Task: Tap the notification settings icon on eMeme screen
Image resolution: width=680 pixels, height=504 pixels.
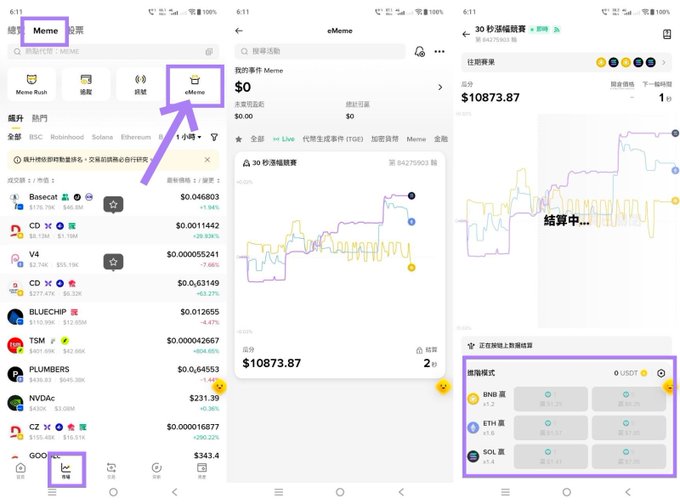Action: [x=419, y=52]
